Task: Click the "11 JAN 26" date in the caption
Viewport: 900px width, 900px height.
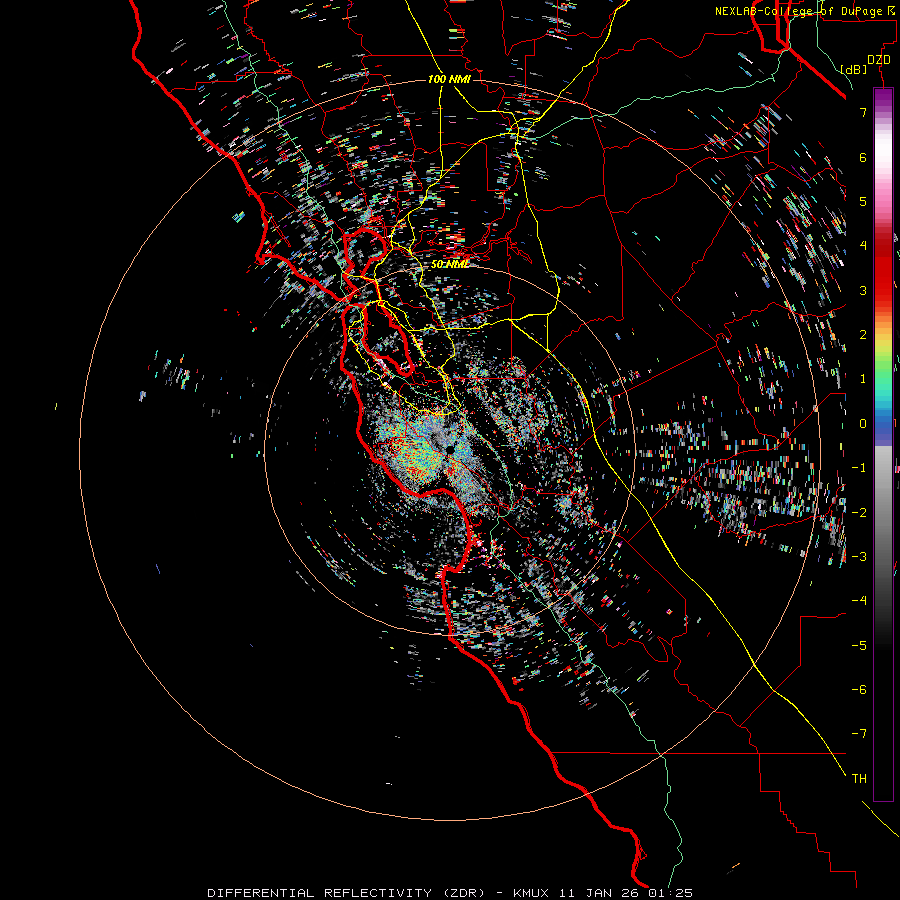Action: point(599,893)
